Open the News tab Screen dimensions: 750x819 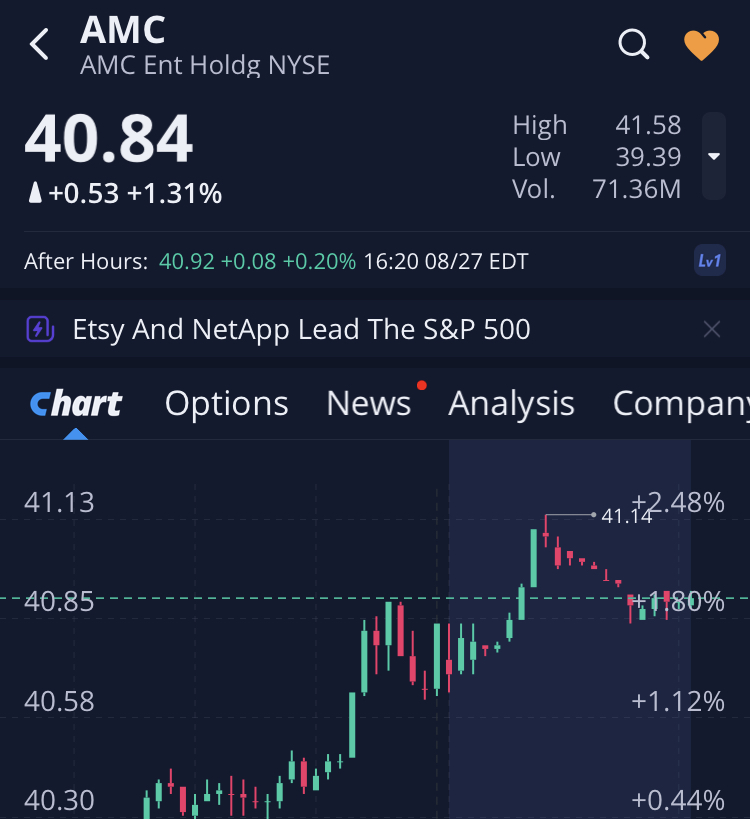[x=368, y=403]
